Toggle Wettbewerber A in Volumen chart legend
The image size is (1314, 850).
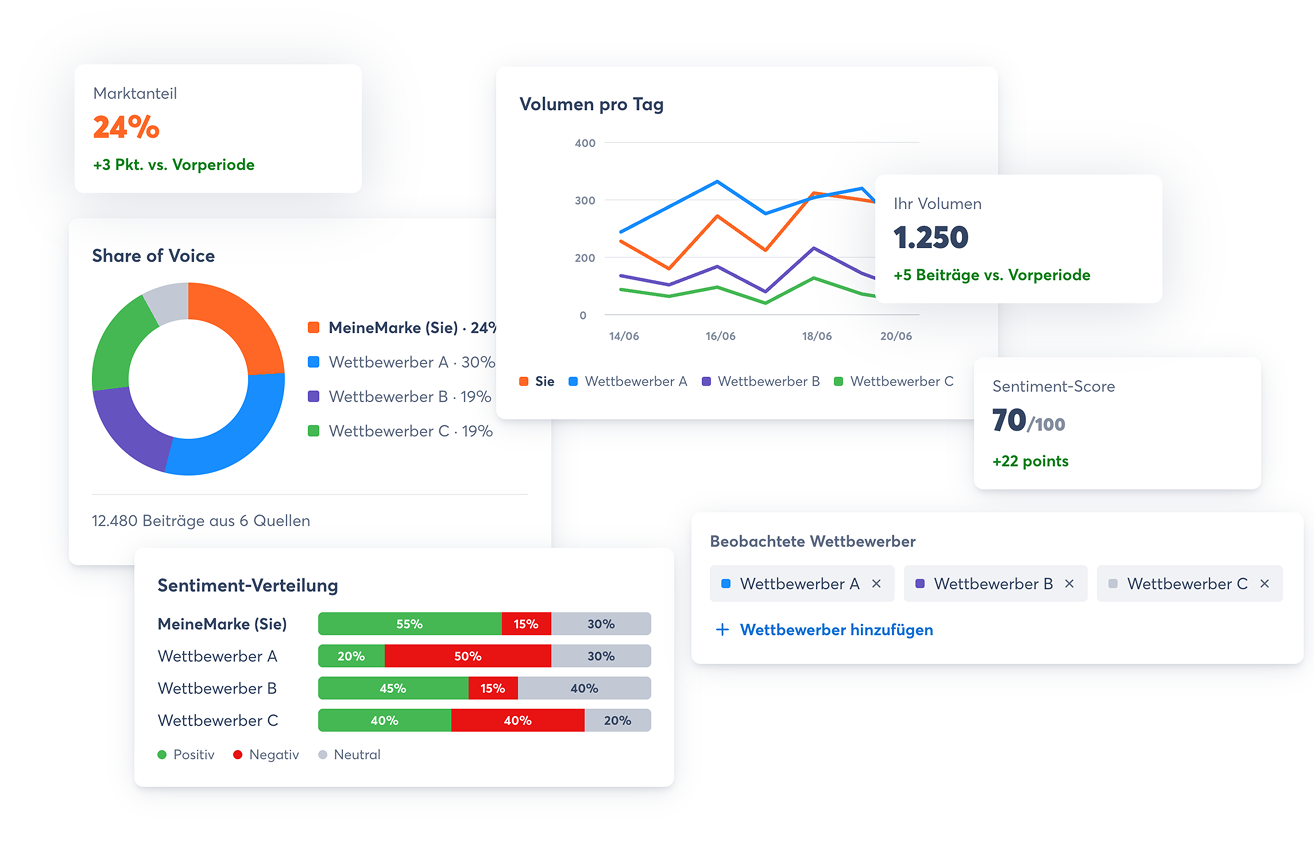tap(628, 381)
